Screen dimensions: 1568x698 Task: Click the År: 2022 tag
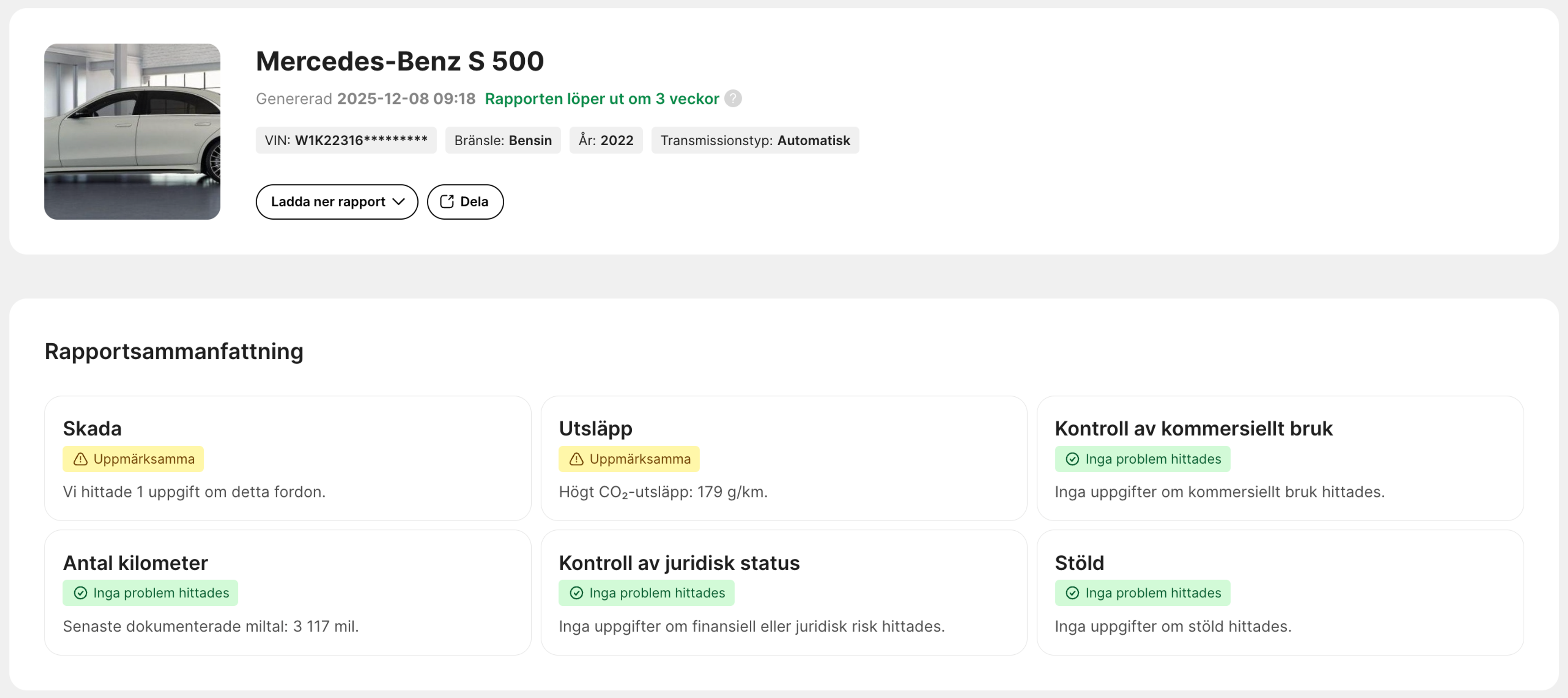(606, 140)
